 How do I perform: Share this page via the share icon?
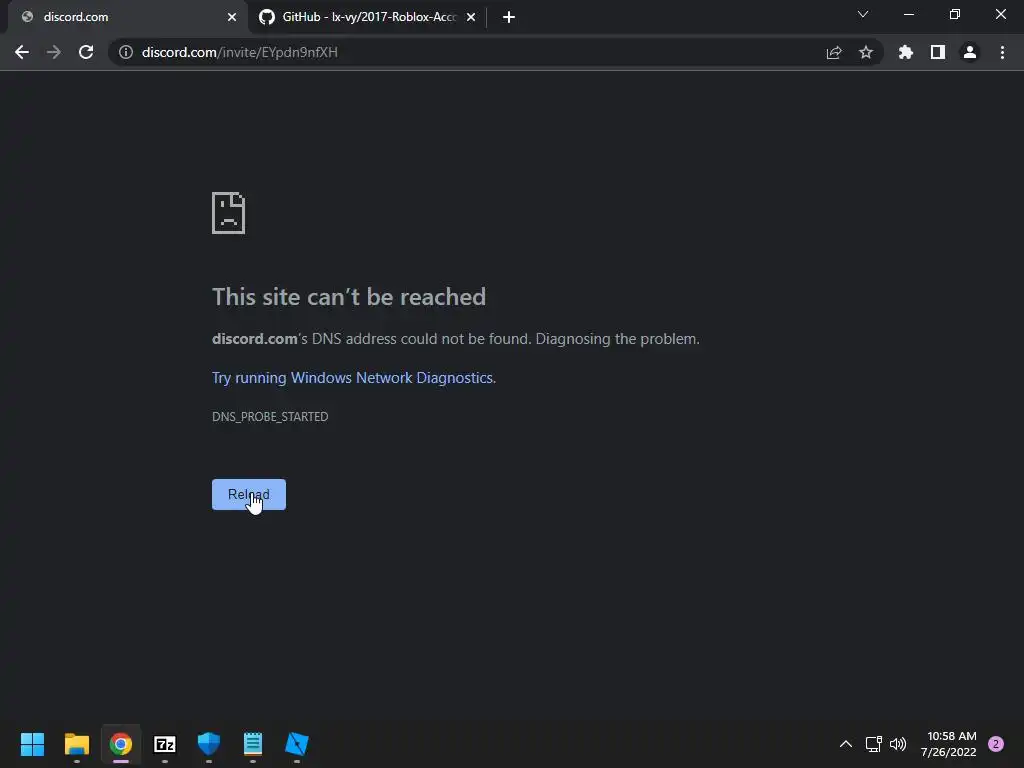pyautogui.click(x=834, y=52)
